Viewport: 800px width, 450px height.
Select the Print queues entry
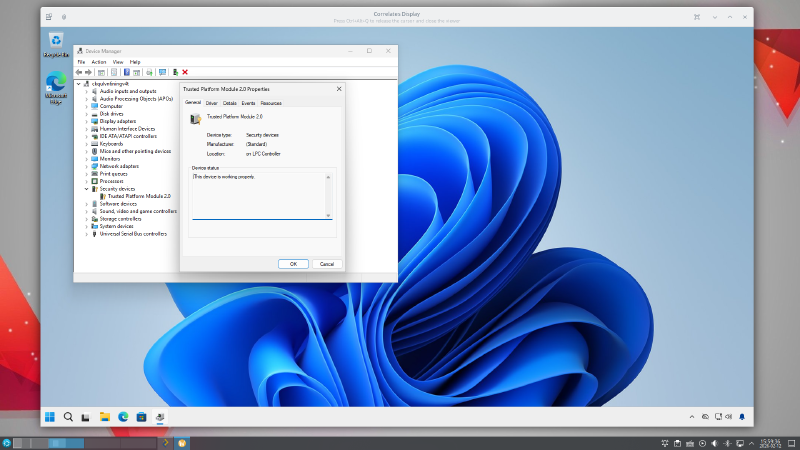pyautogui.click(x=113, y=174)
